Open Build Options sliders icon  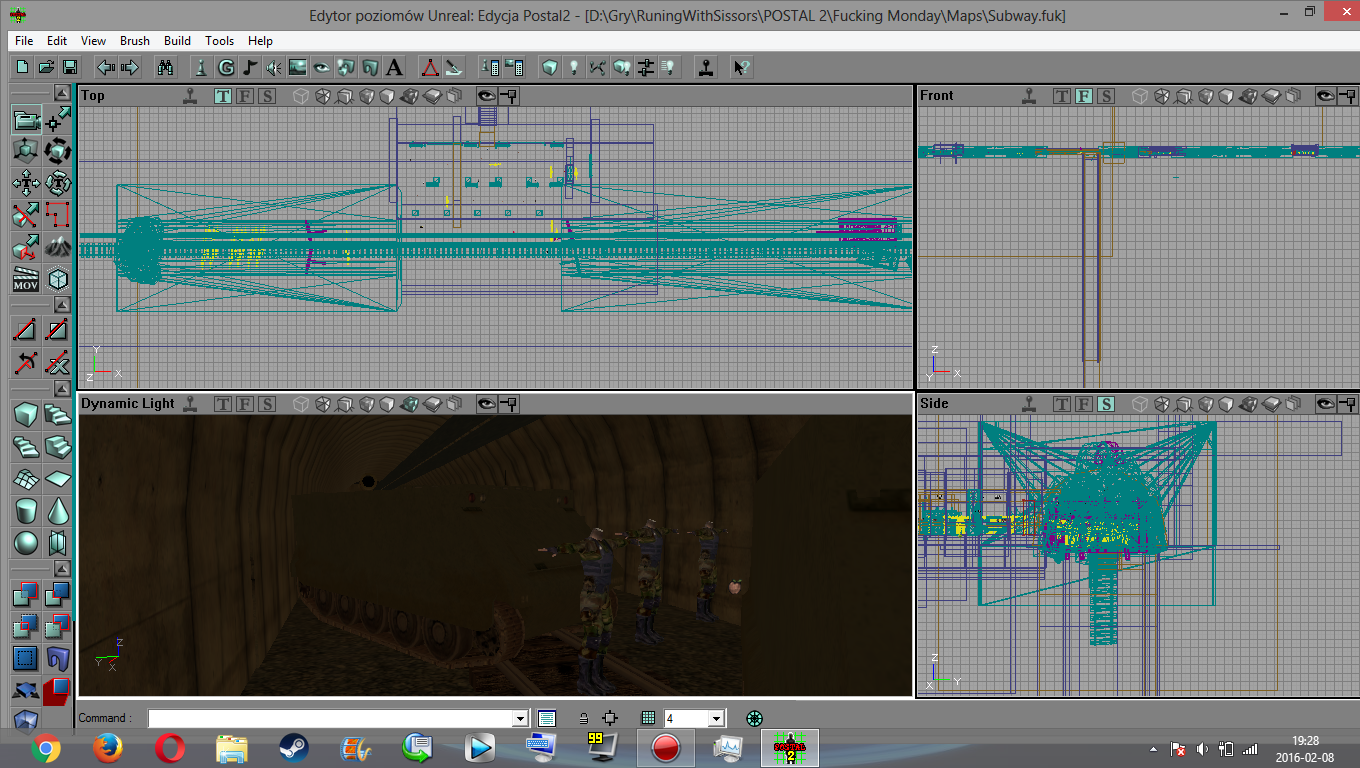coord(646,67)
